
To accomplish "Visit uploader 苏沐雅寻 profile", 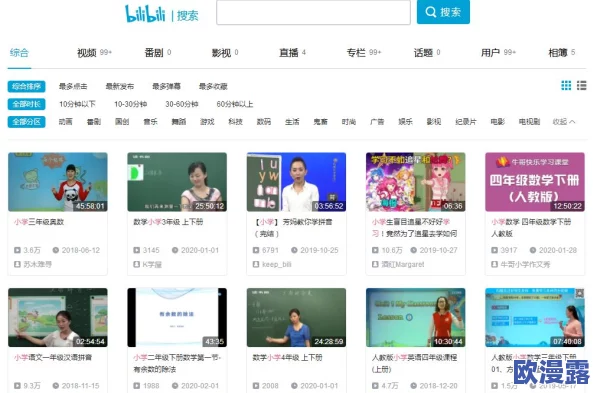I will (x=37, y=264).
